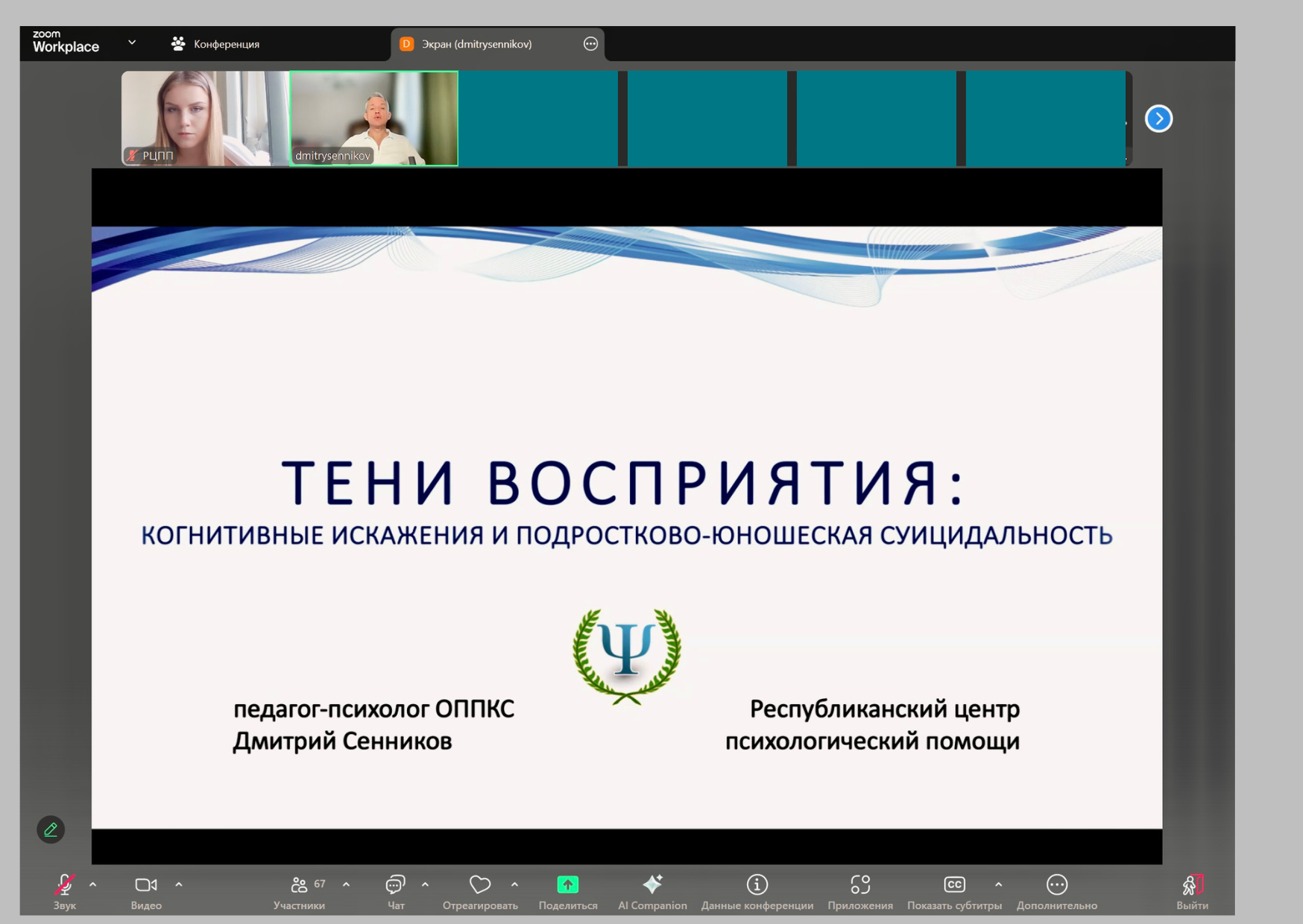Open AI Companion

click(x=652, y=891)
